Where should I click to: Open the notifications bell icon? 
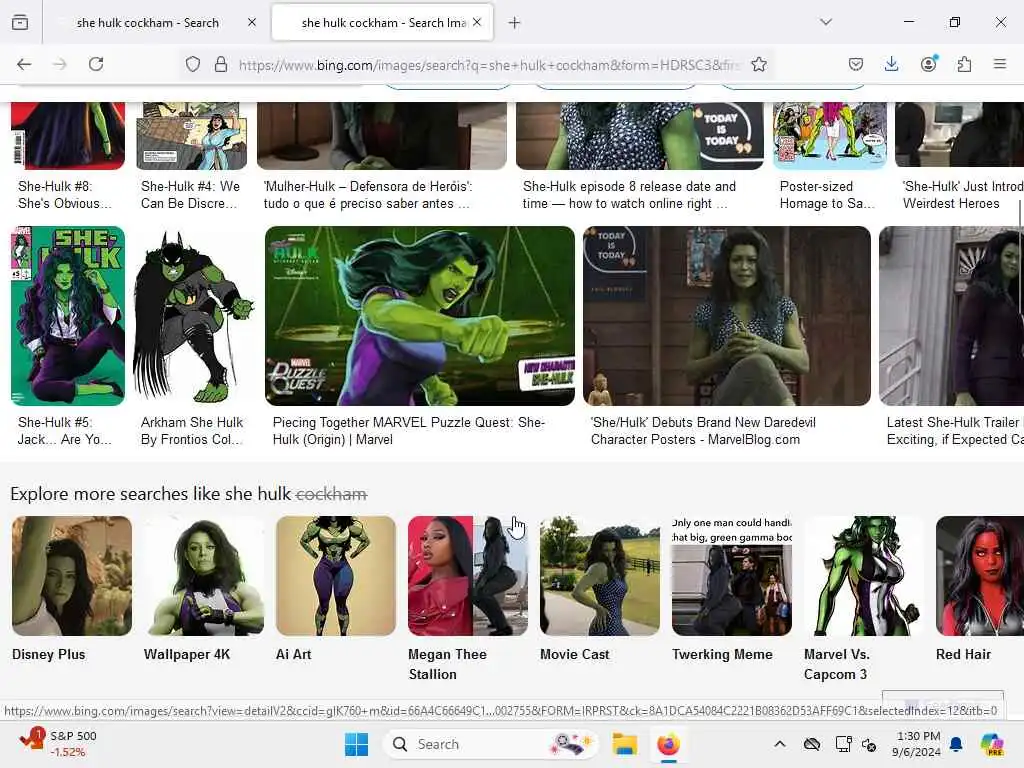pos(957,744)
